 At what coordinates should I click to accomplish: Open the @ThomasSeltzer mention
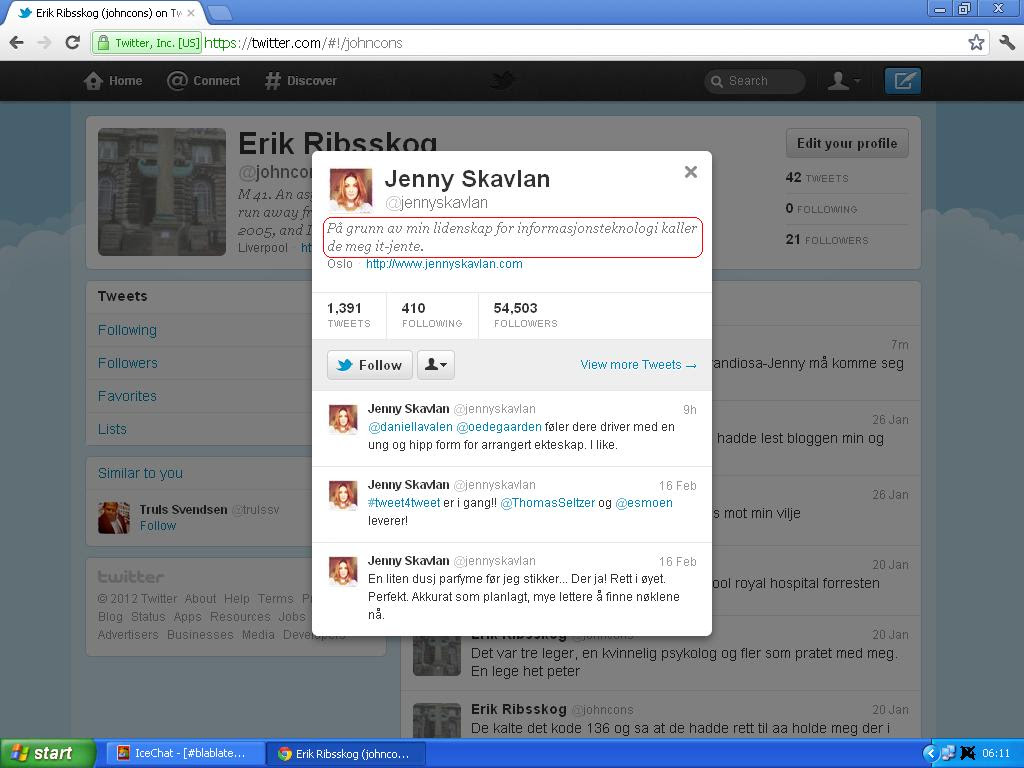click(x=547, y=504)
